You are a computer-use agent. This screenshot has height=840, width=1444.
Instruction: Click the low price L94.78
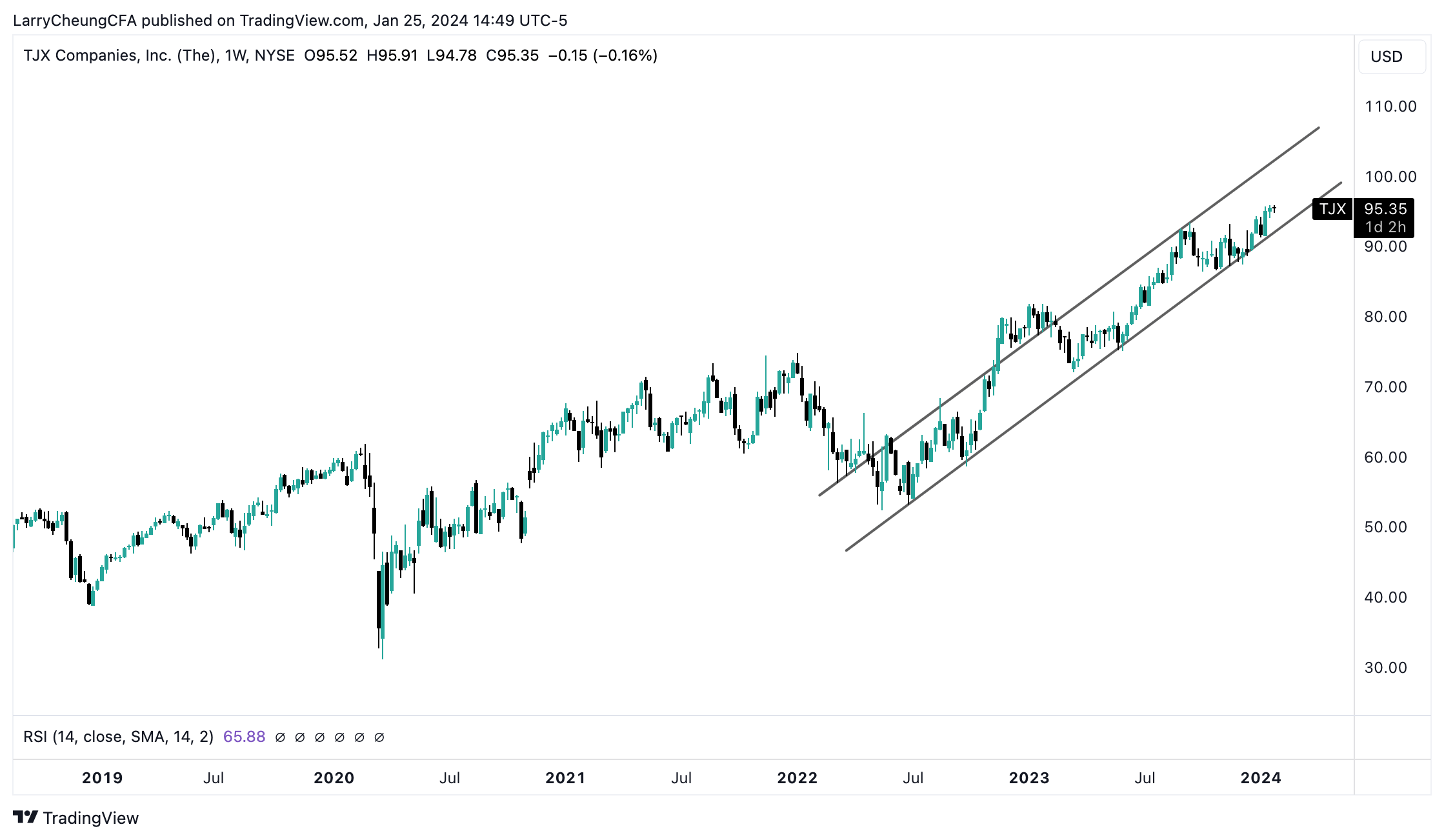pos(452,55)
